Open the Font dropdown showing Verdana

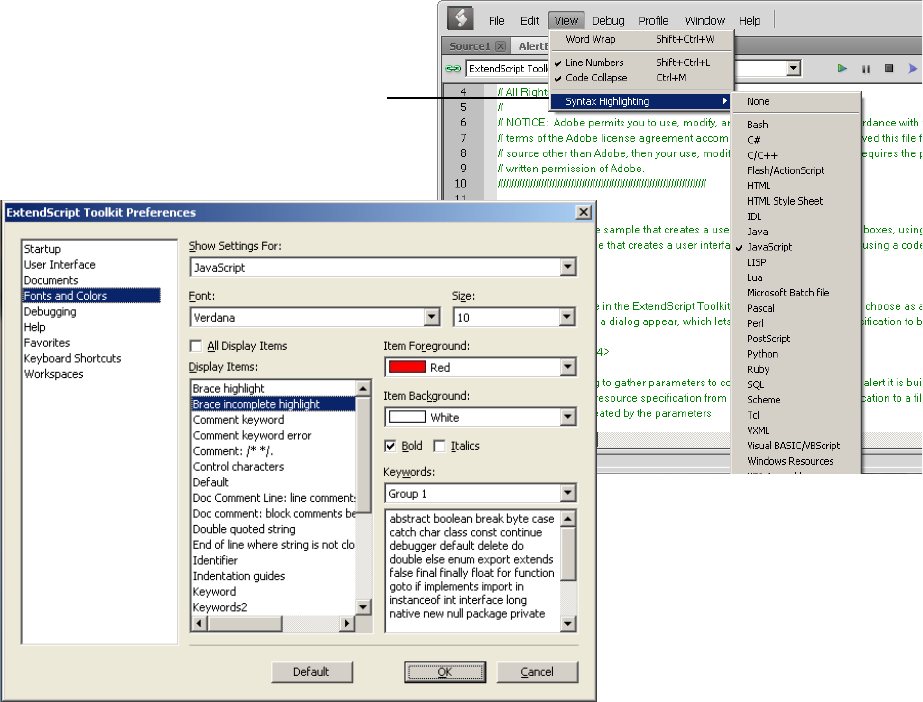pyautogui.click(x=432, y=317)
